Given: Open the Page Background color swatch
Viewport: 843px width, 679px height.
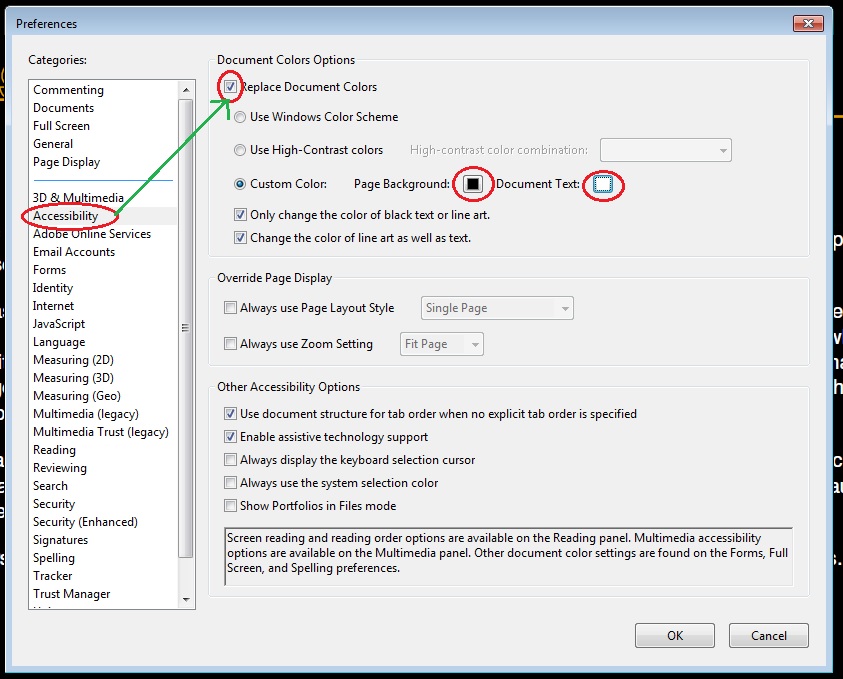Looking at the screenshot, I should 471,184.
